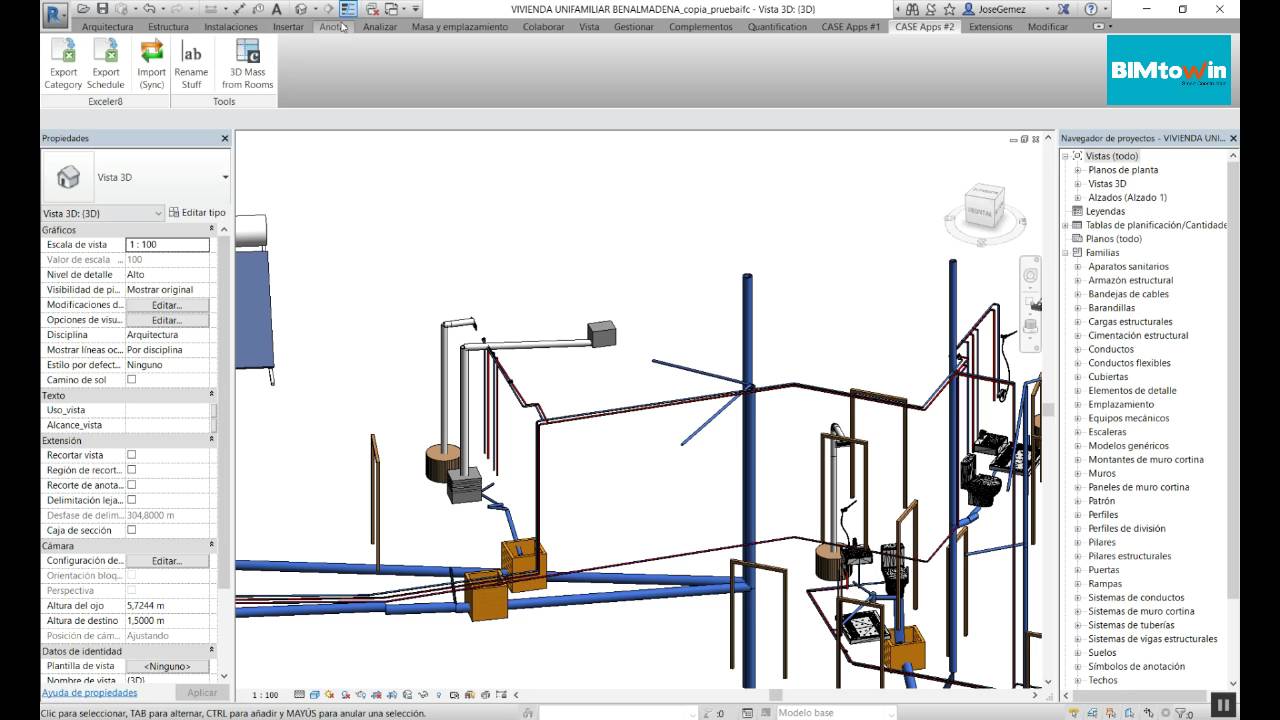Screen dimensions: 1280x720
Task: Toggle Recorte de anotación checkbox
Action: (131, 485)
